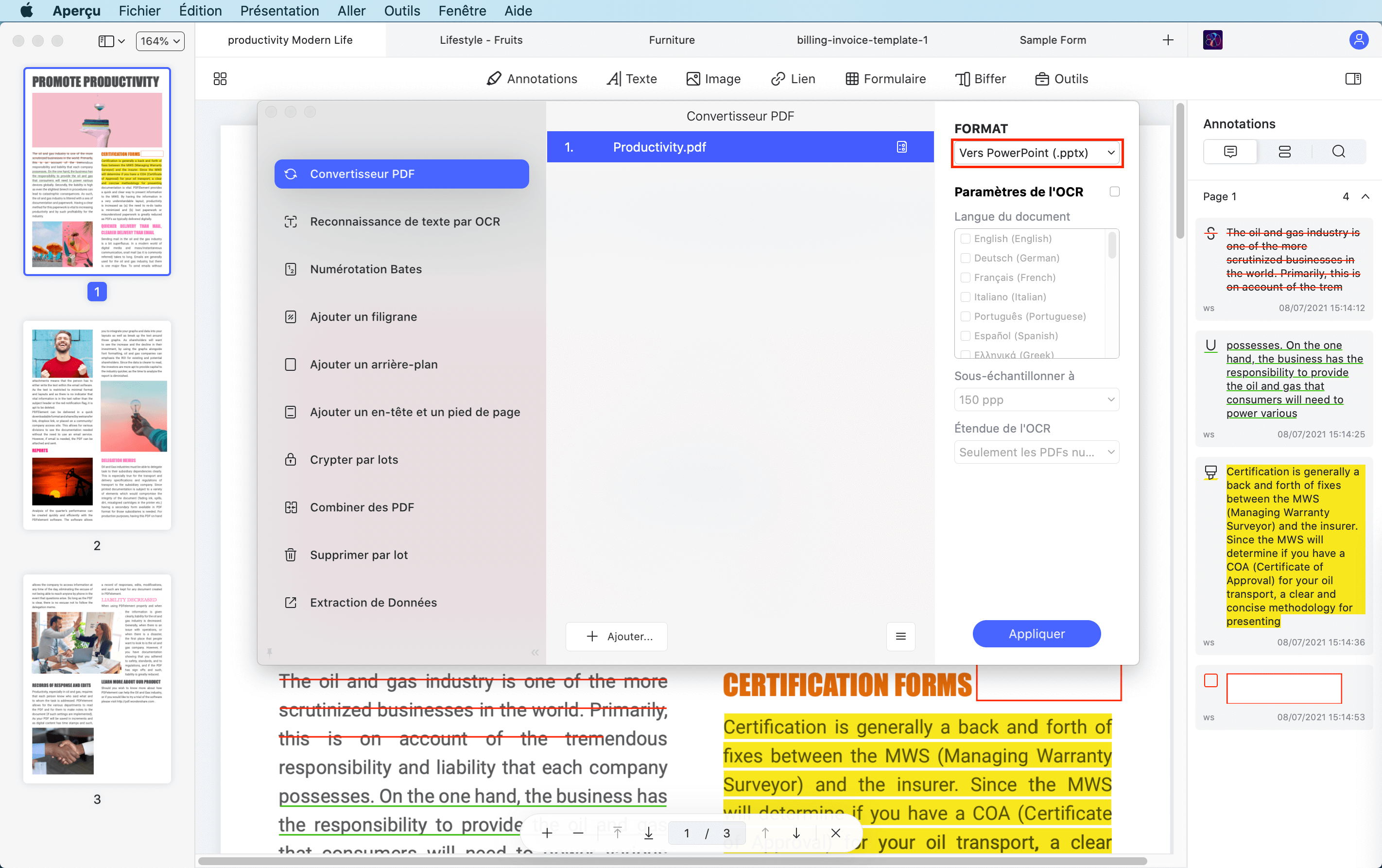The image size is (1382, 868).
Task: Expand the FORMAT dropdown menu
Action: [x=1037, y=152]
